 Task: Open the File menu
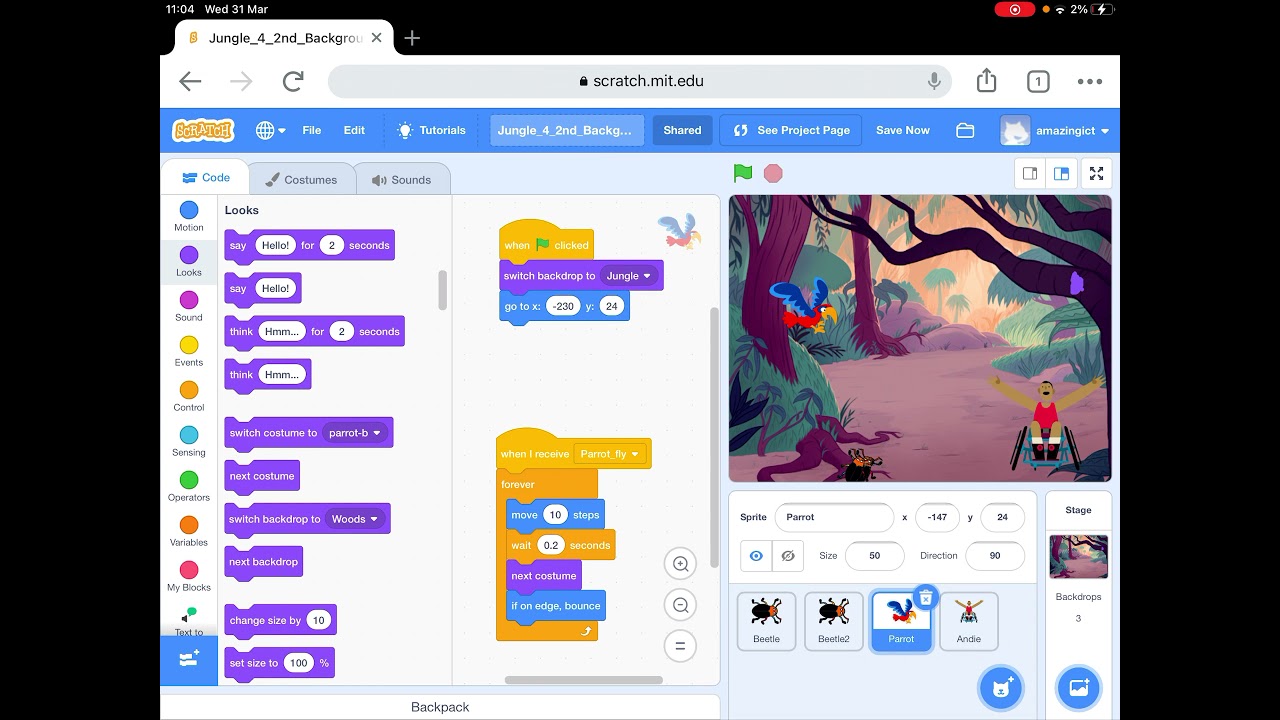(x=312, y=130)
